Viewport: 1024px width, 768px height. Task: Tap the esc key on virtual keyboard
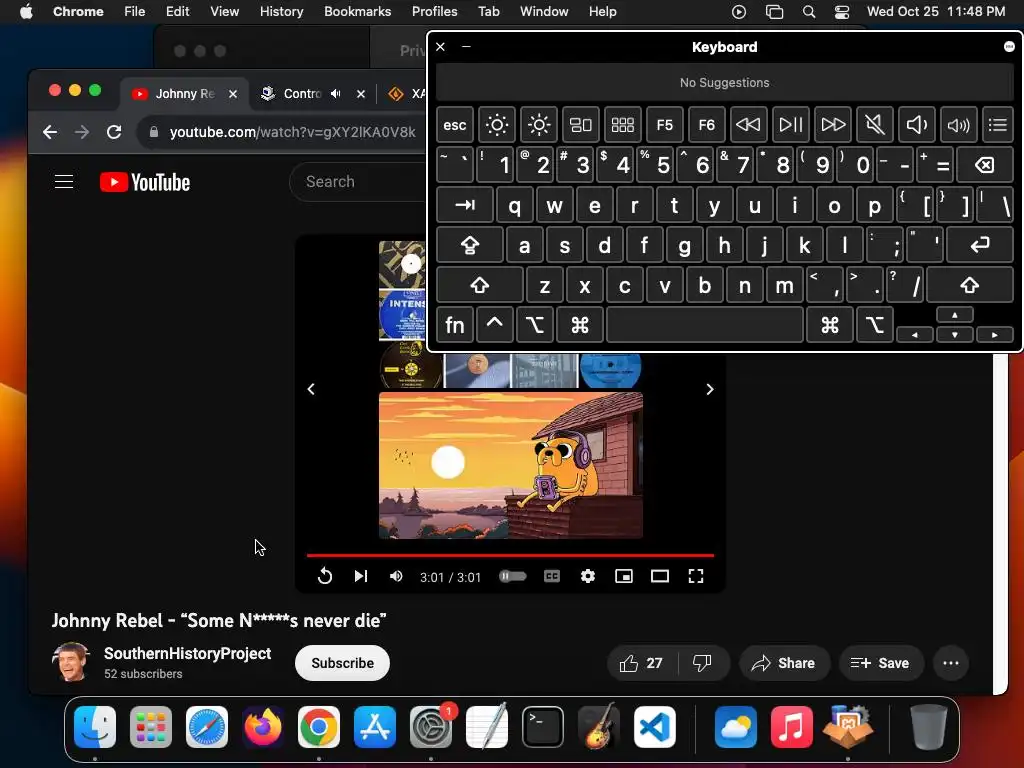tap(455, 125)
